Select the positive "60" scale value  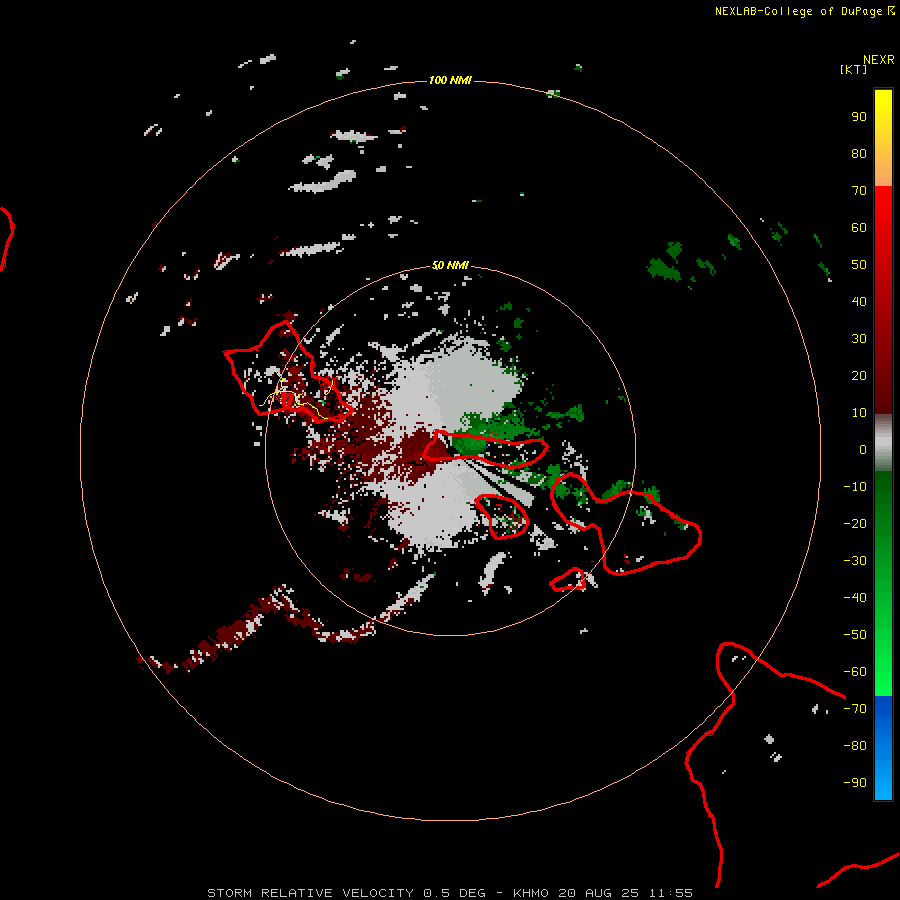pos(859,228)
